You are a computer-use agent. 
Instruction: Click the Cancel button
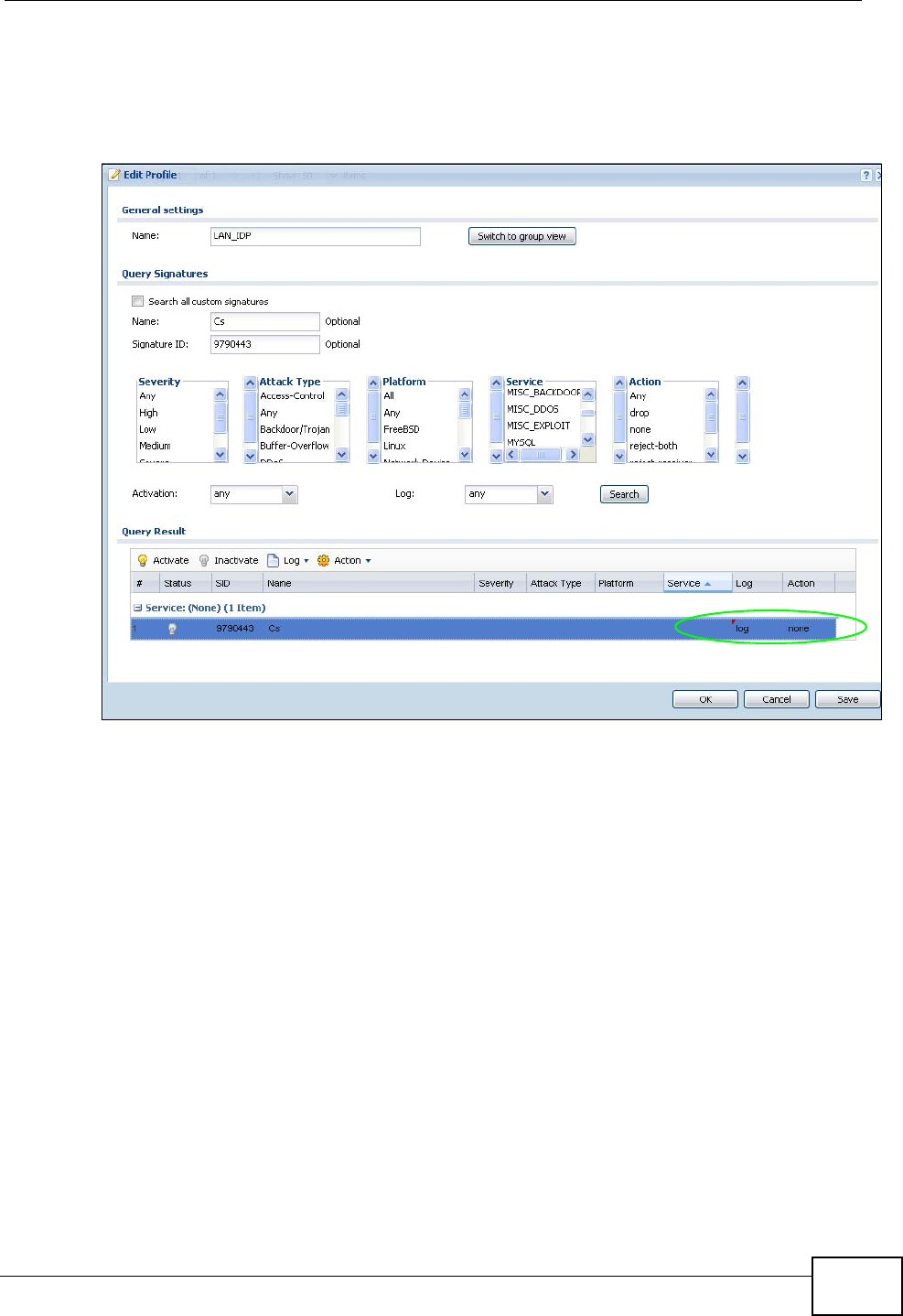coord(777,699)
